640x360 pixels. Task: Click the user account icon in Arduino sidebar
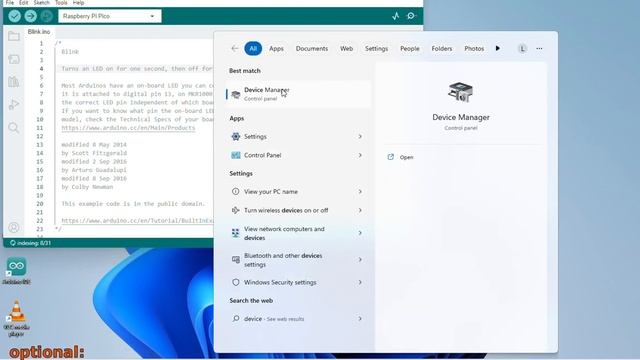point(14,227)
